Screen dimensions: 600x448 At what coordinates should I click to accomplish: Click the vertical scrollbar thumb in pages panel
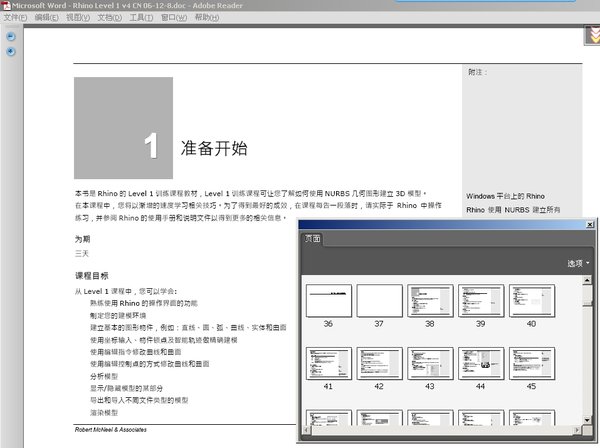[587, 295]
